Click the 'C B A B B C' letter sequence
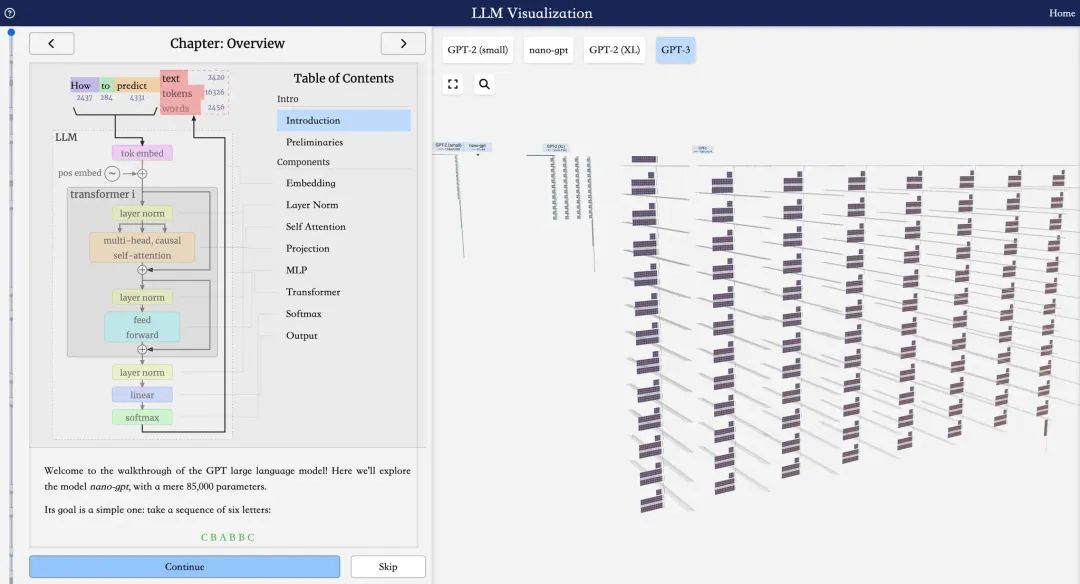Screen dimensions: 1080x584 click(x=227, y=537)
